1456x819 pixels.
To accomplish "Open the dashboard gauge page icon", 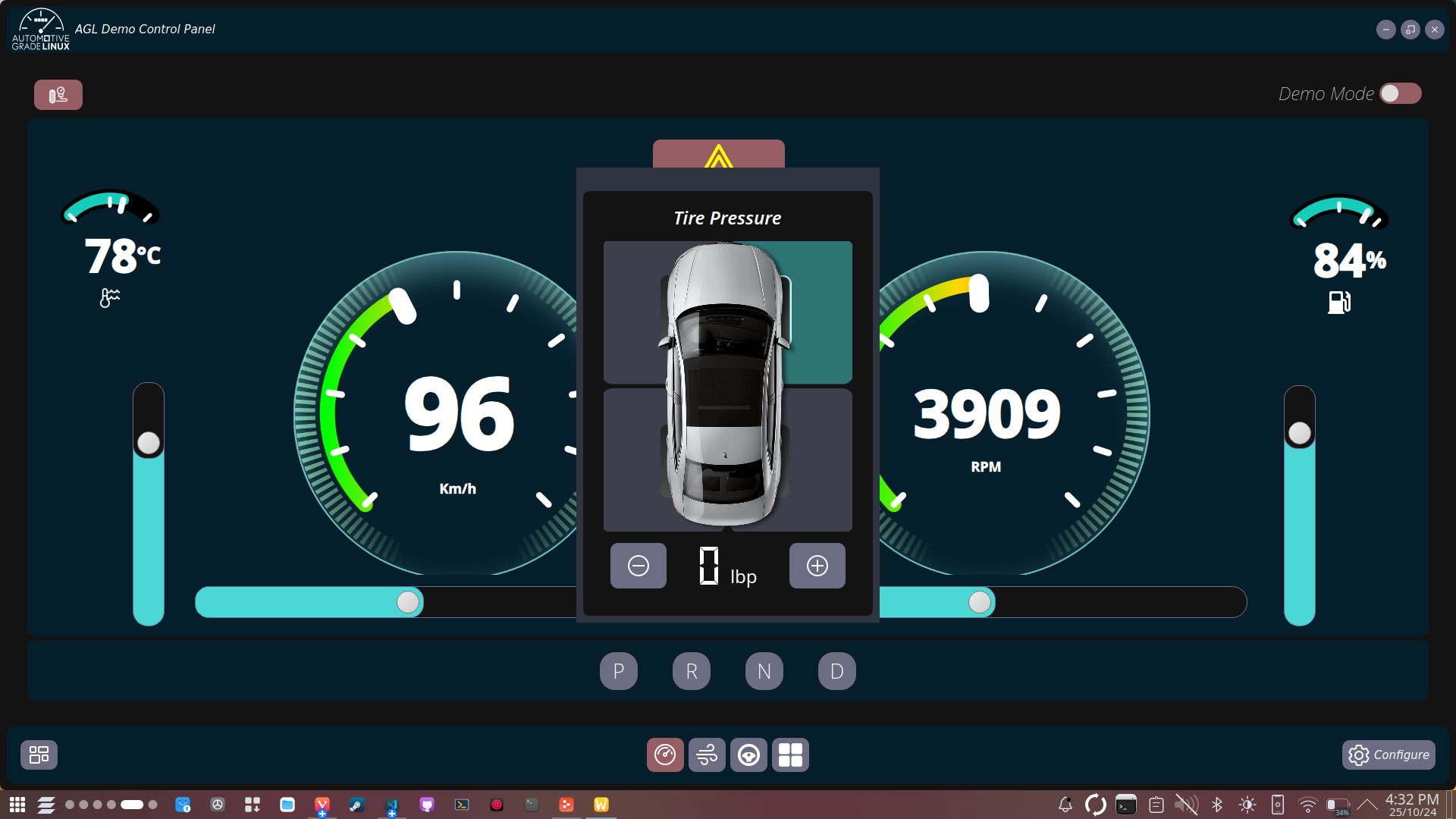I will click(665, 755).
